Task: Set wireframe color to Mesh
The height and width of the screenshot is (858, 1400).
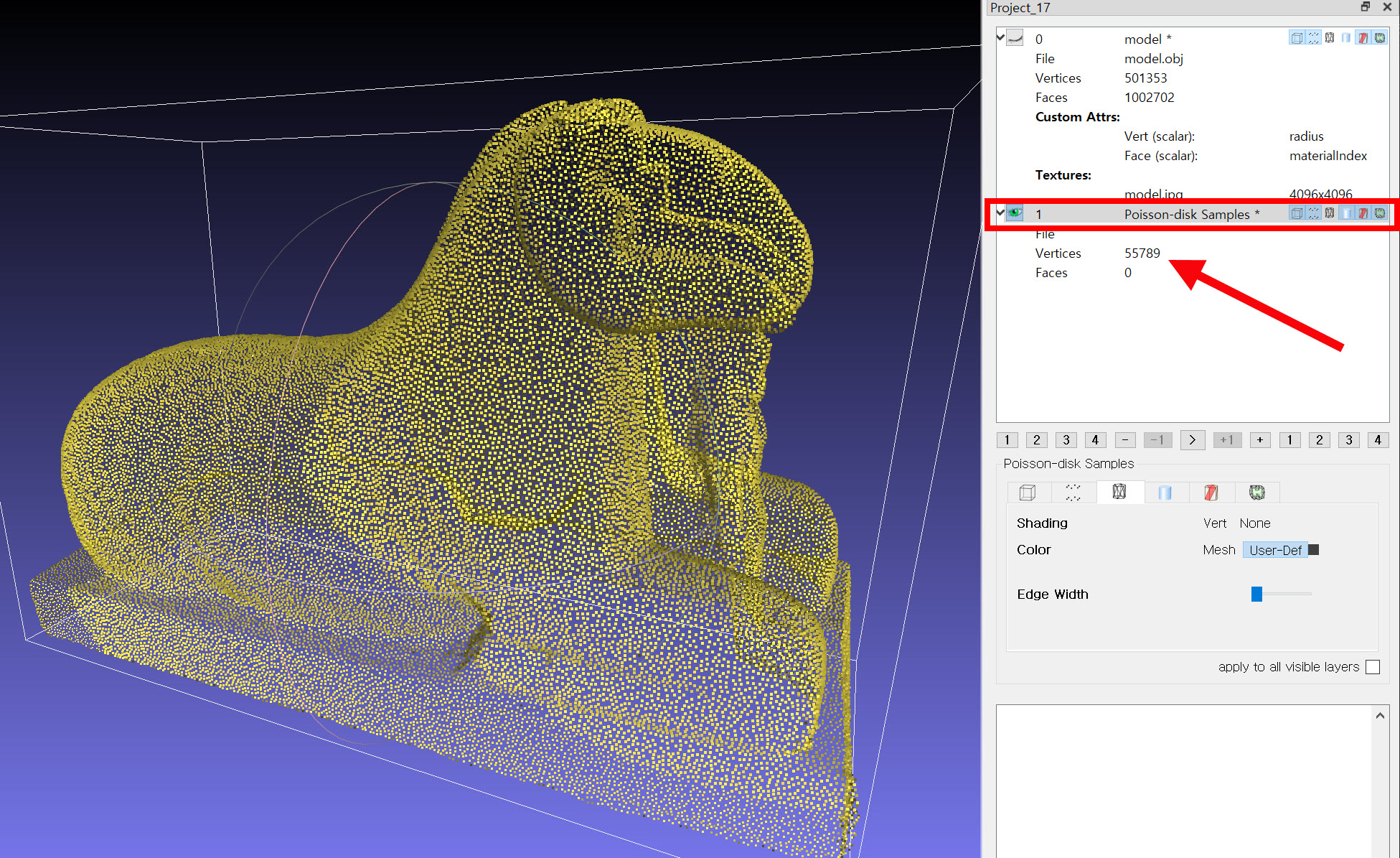Action: (x=1218, y=550)
